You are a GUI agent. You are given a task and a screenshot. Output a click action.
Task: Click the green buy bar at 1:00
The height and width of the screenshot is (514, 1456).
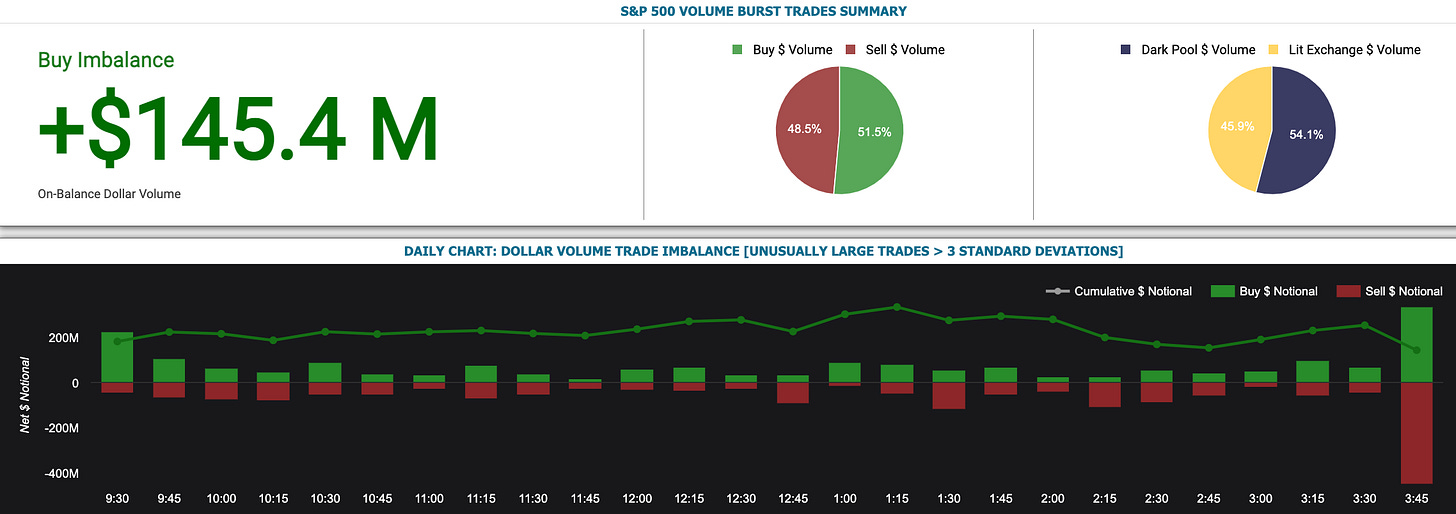coord(845,373)
